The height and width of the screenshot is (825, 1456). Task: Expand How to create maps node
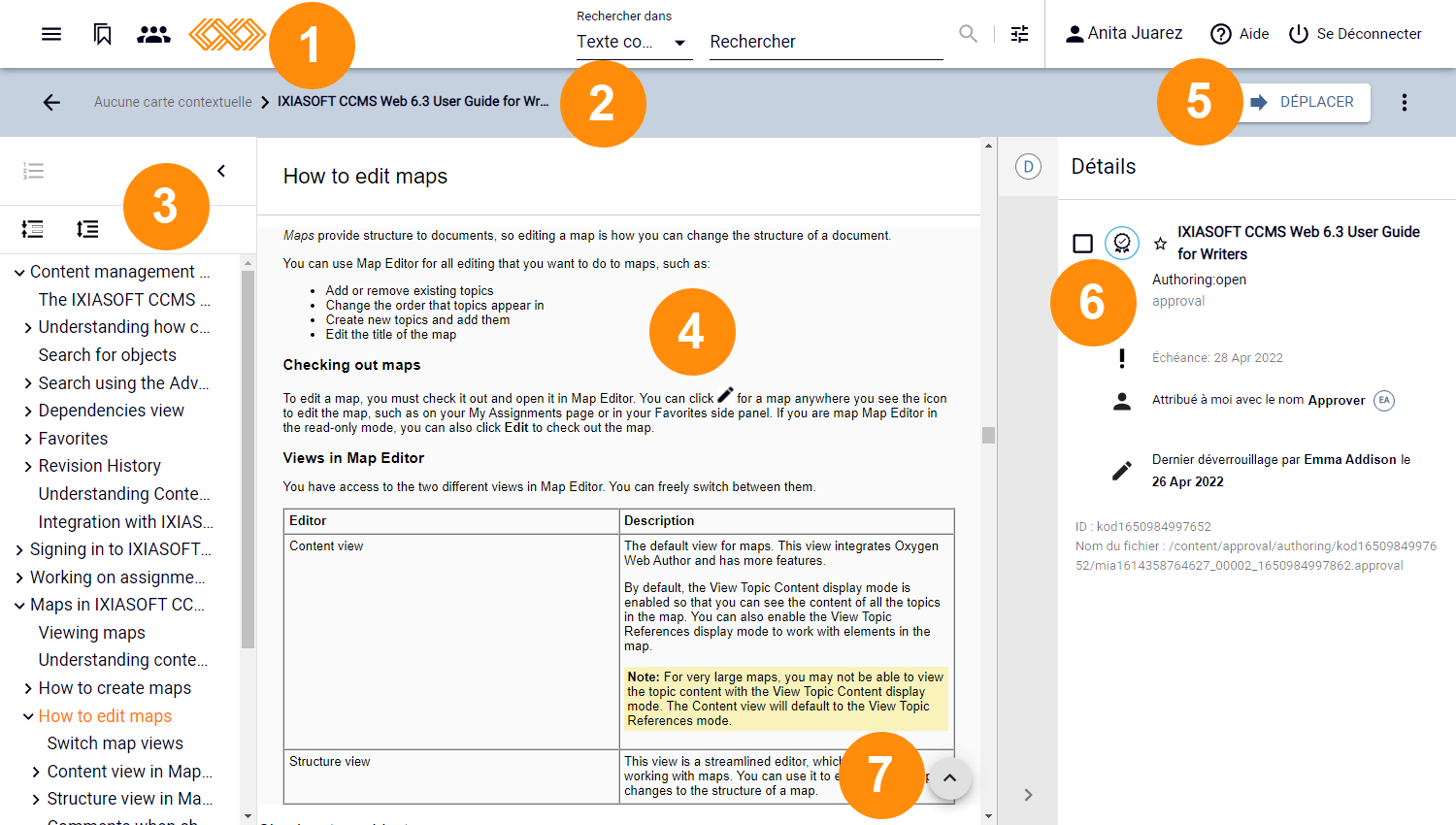[28, 689]
